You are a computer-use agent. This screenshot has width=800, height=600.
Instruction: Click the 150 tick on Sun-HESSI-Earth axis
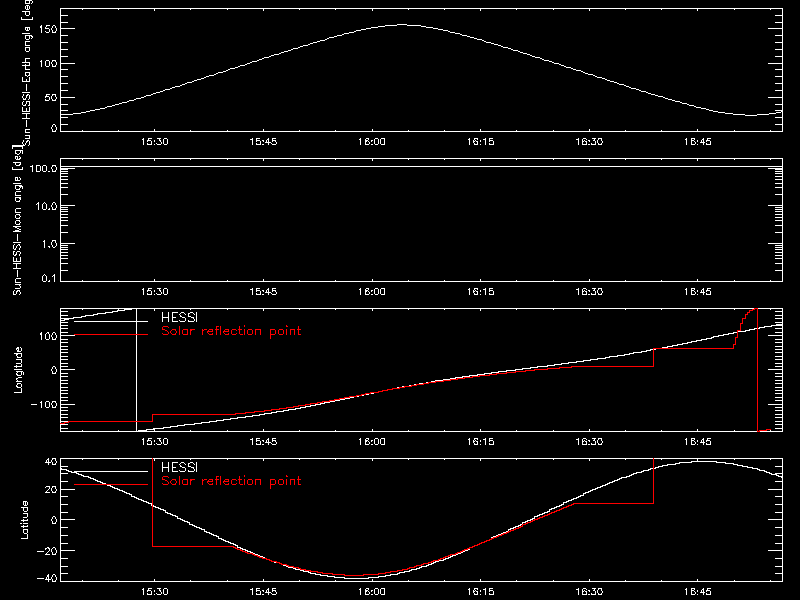point(50,29)
